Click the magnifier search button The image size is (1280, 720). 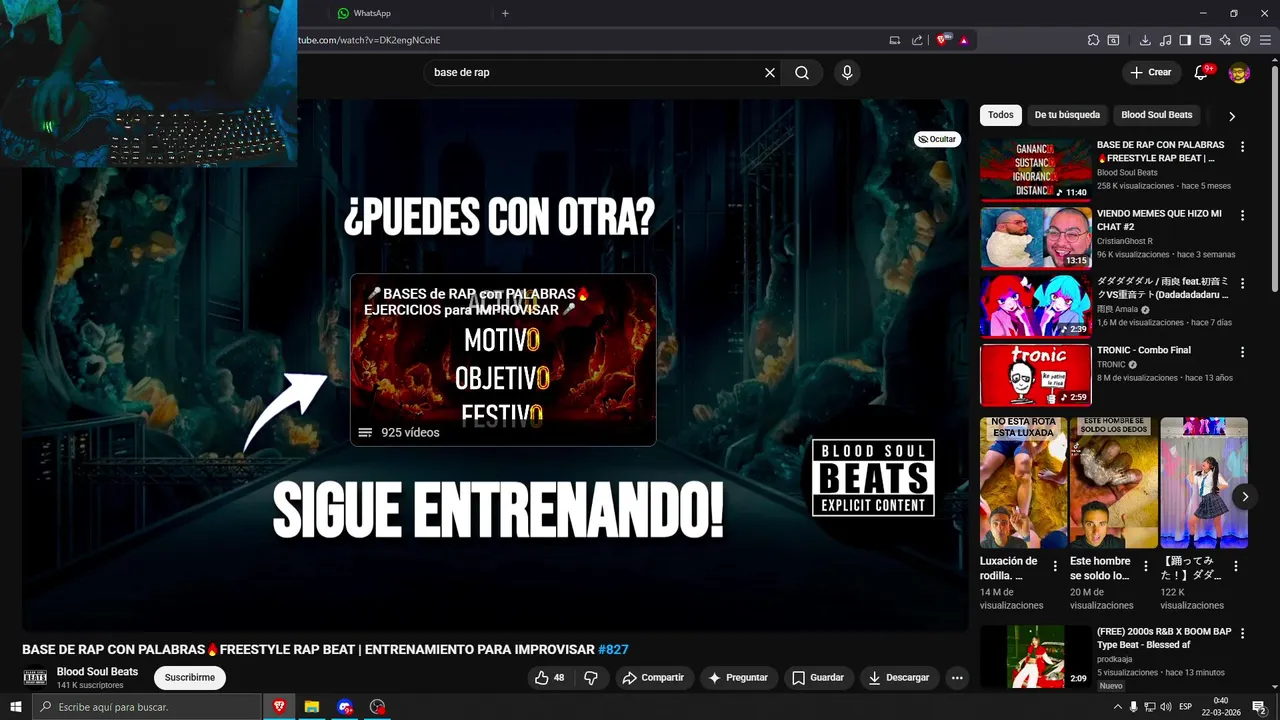802,72
